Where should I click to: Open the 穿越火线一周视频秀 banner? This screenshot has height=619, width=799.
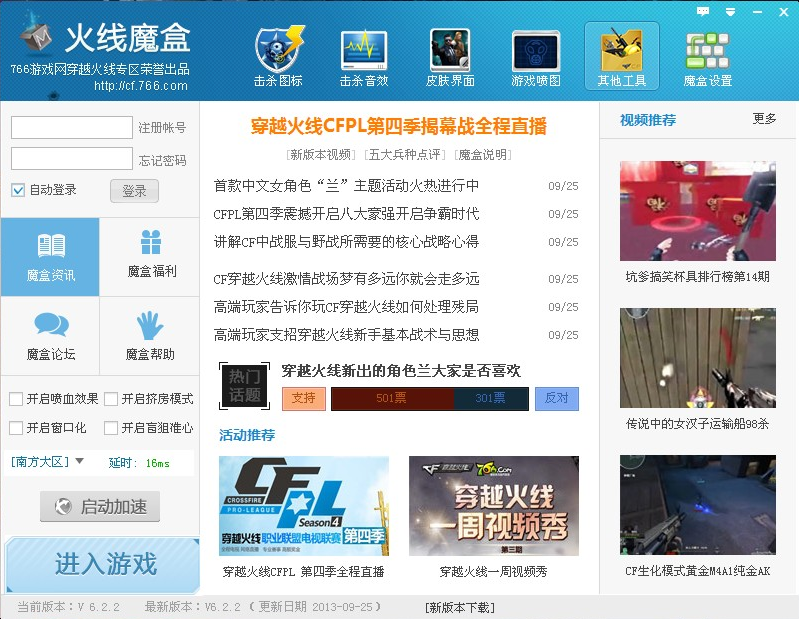(x=494, y=506)
